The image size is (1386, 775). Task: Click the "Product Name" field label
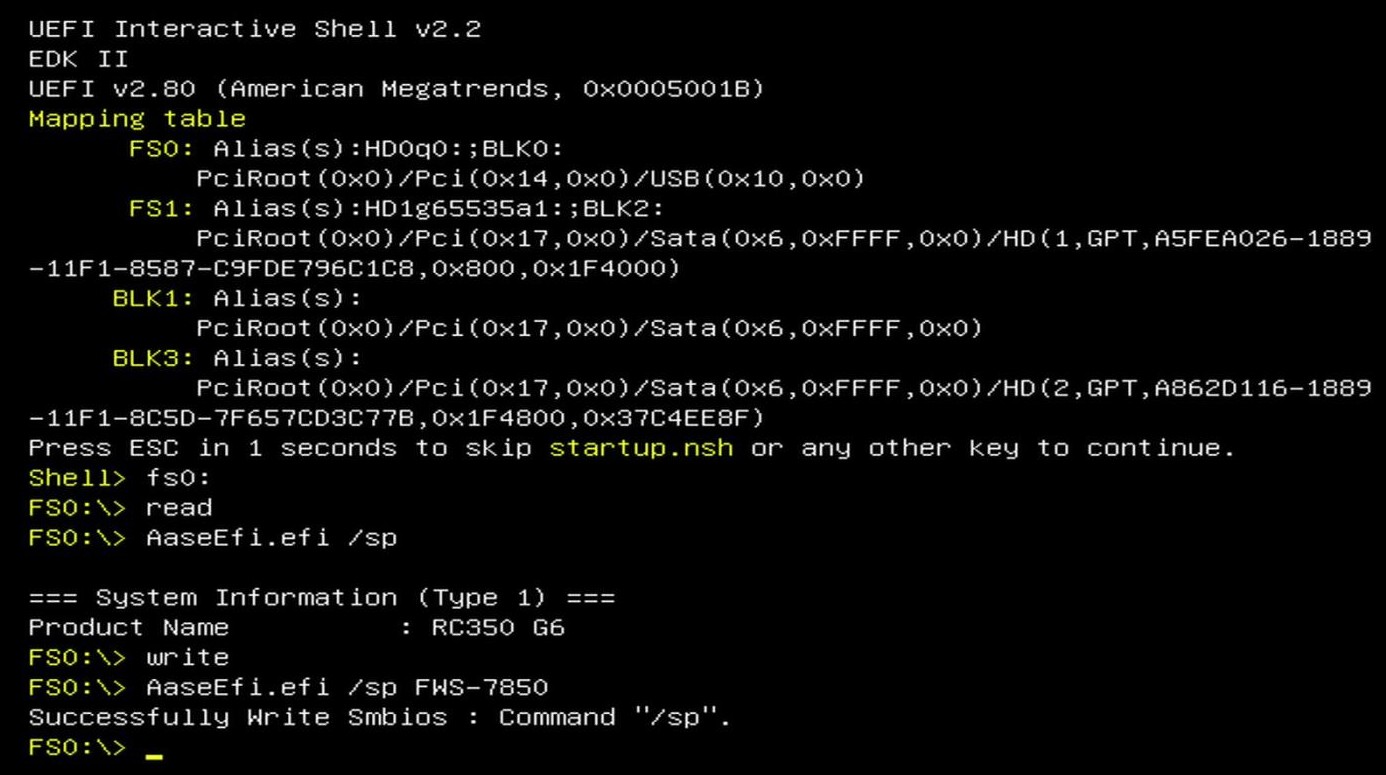point(128,627)
